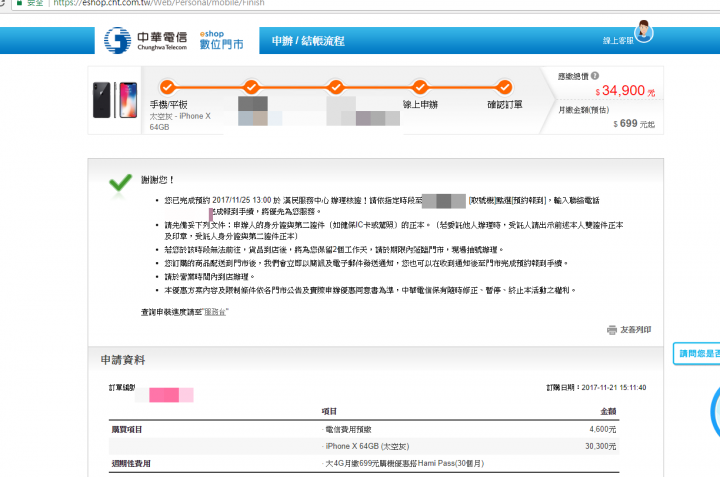Image resolution: width=720 pixels, height=477 pixels.
Task: Click the Chunghwa Telecom logo
Action: tap(145, 40)
